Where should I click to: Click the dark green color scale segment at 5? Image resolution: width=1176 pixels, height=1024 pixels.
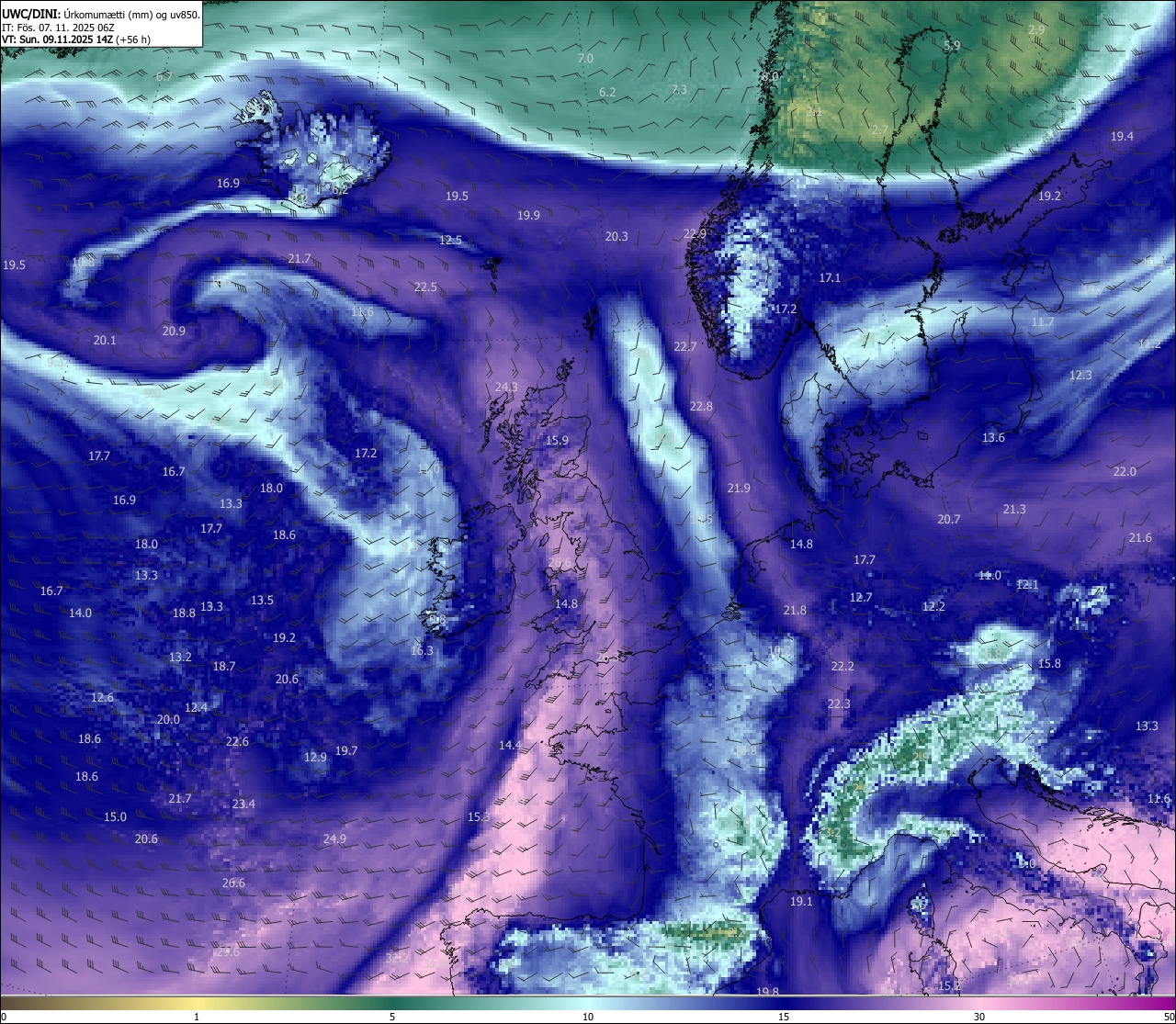point(392,1002)
